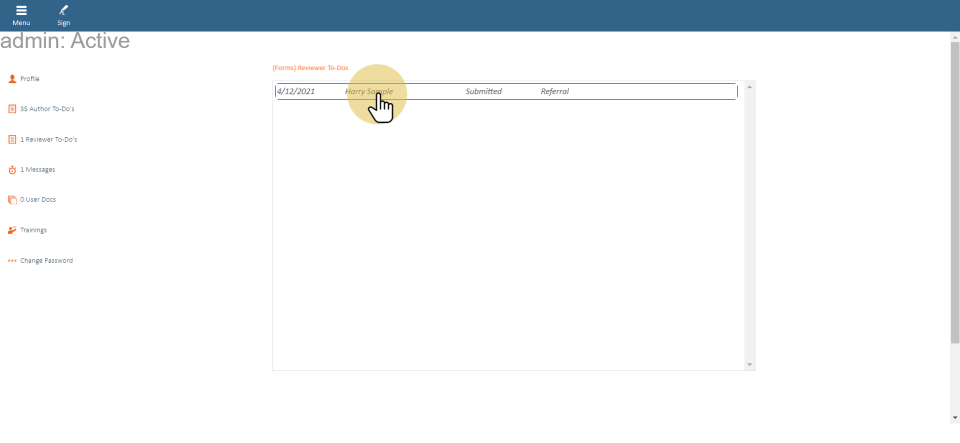960x443 pixels.
Task: Click the Change Password dots icon
Action: coord(12,261)
